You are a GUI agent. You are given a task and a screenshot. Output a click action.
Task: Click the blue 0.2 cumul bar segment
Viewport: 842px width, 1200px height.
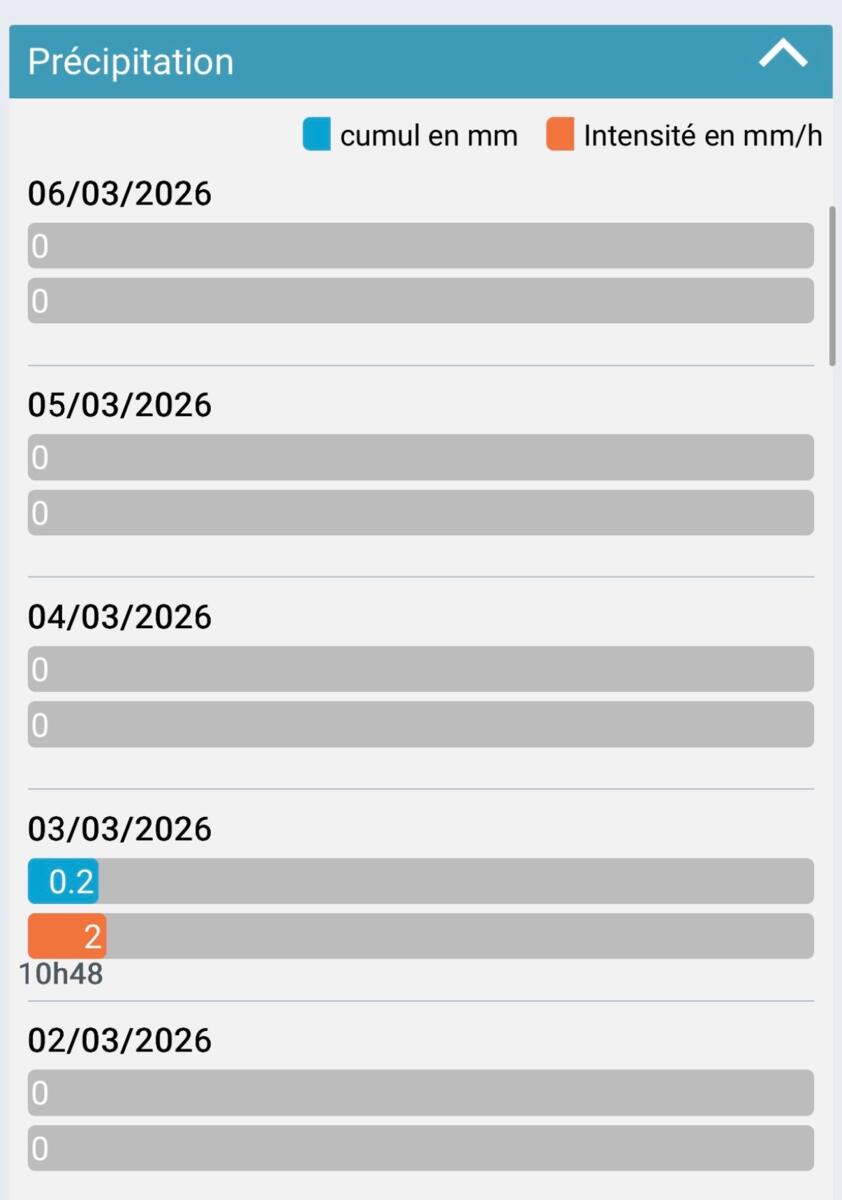point(63,881)
